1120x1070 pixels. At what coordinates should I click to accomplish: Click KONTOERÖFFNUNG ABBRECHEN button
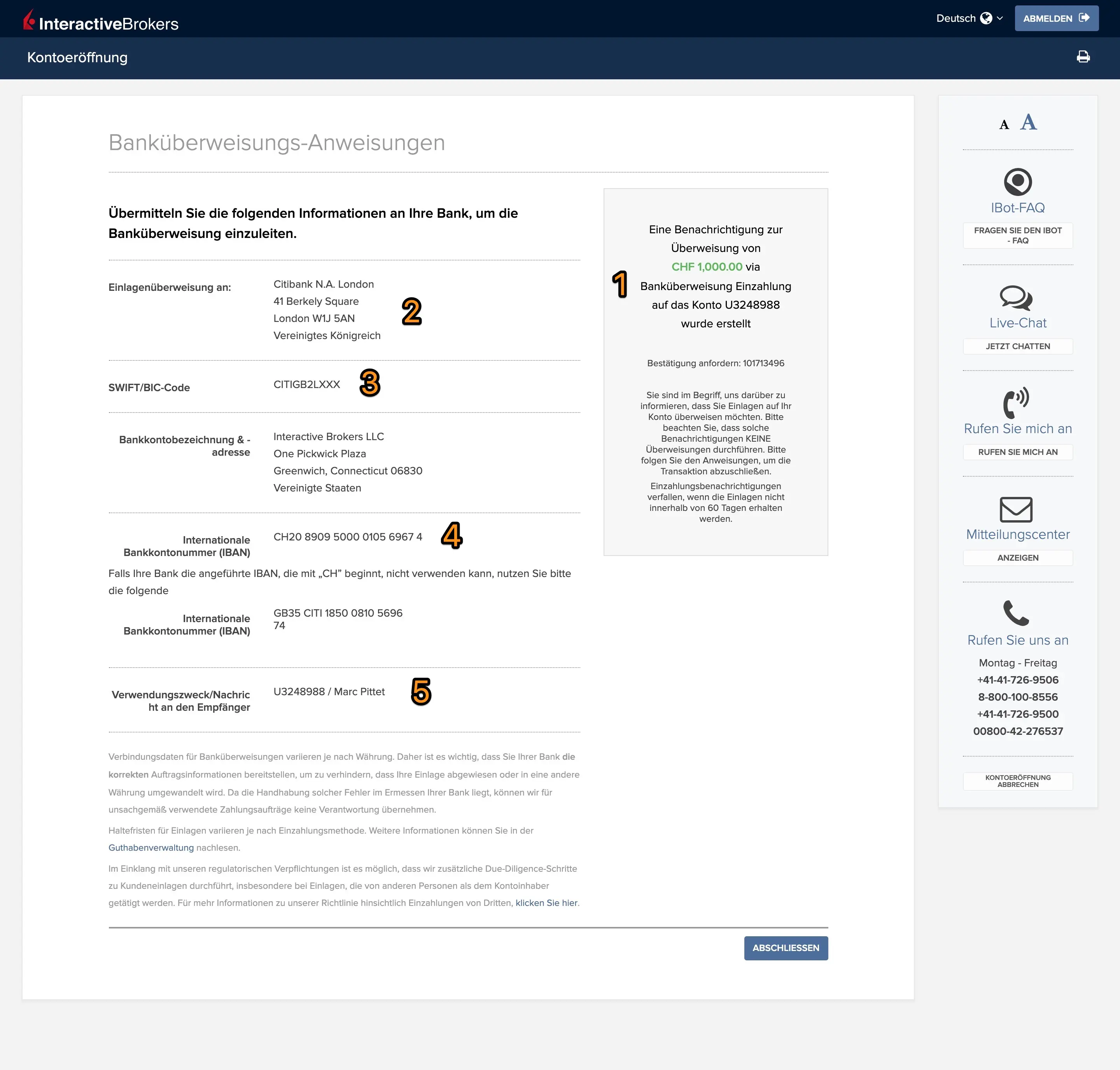coord(1017,781)
